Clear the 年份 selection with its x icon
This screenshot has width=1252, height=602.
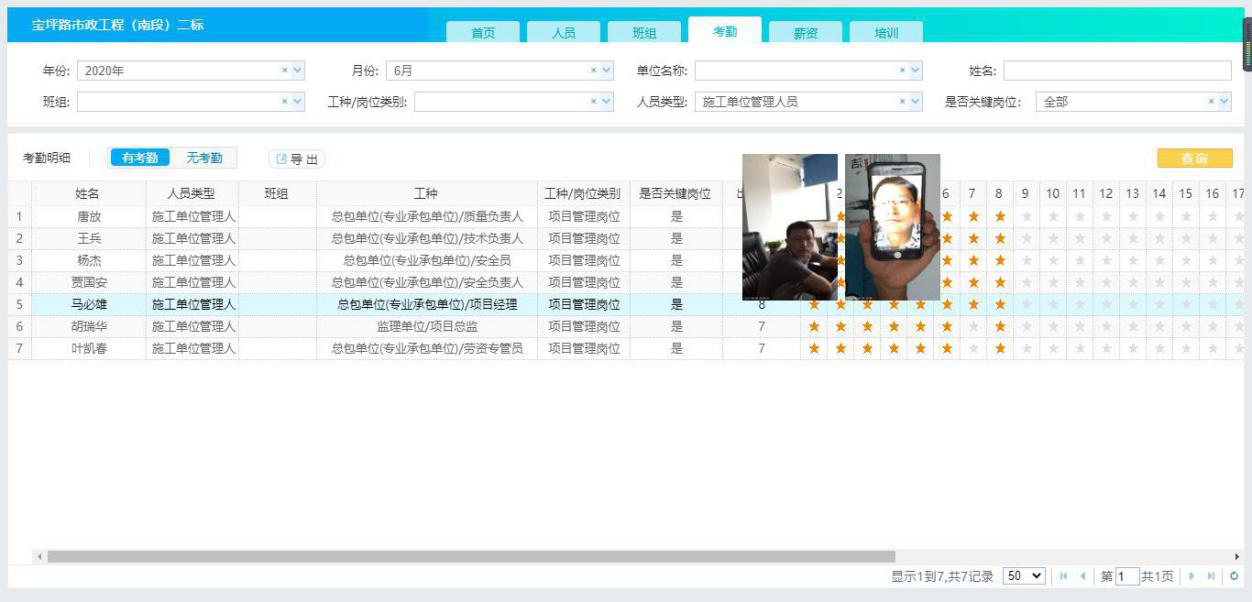point(284,71)
